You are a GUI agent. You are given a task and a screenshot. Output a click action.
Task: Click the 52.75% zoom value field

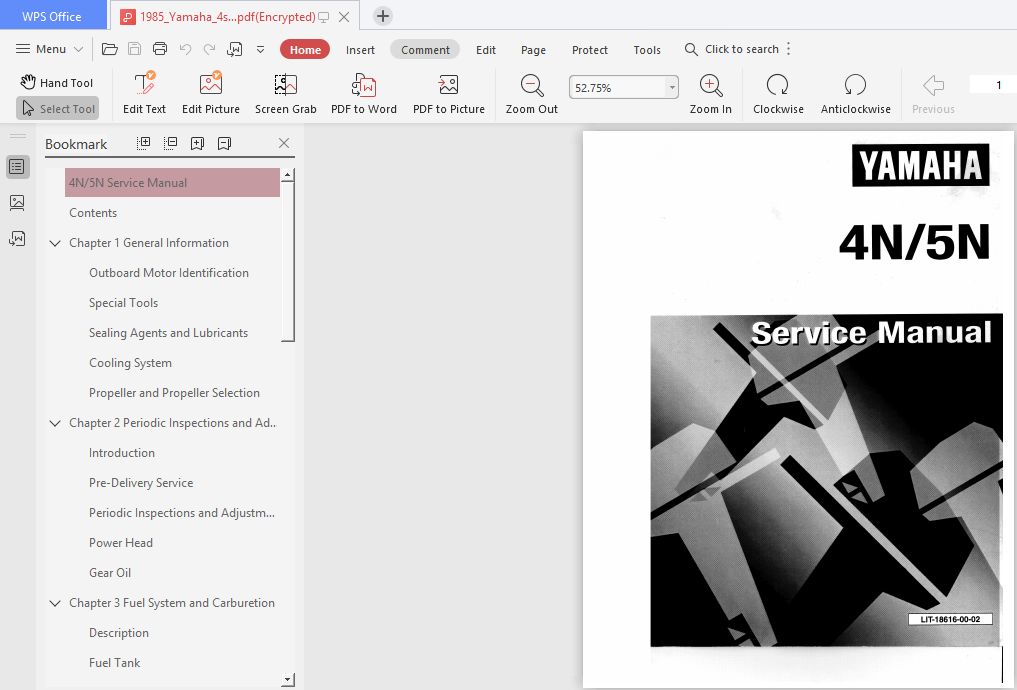click(x=618, y=88)
